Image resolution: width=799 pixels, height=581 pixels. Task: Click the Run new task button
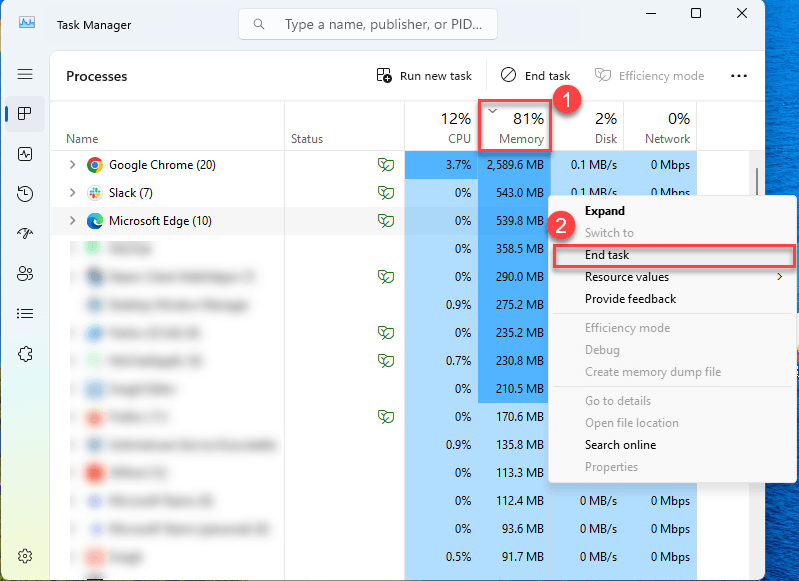tap(424, 76)
